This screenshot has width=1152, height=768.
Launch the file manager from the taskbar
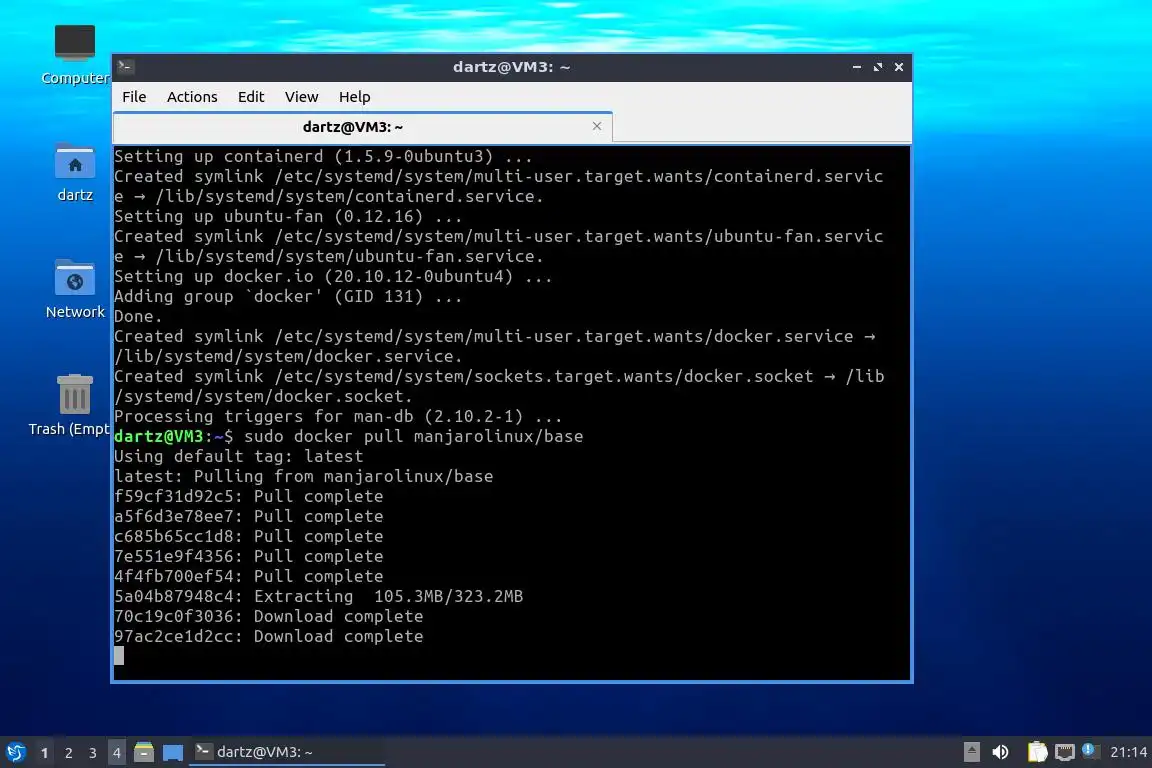coord(144,752)
